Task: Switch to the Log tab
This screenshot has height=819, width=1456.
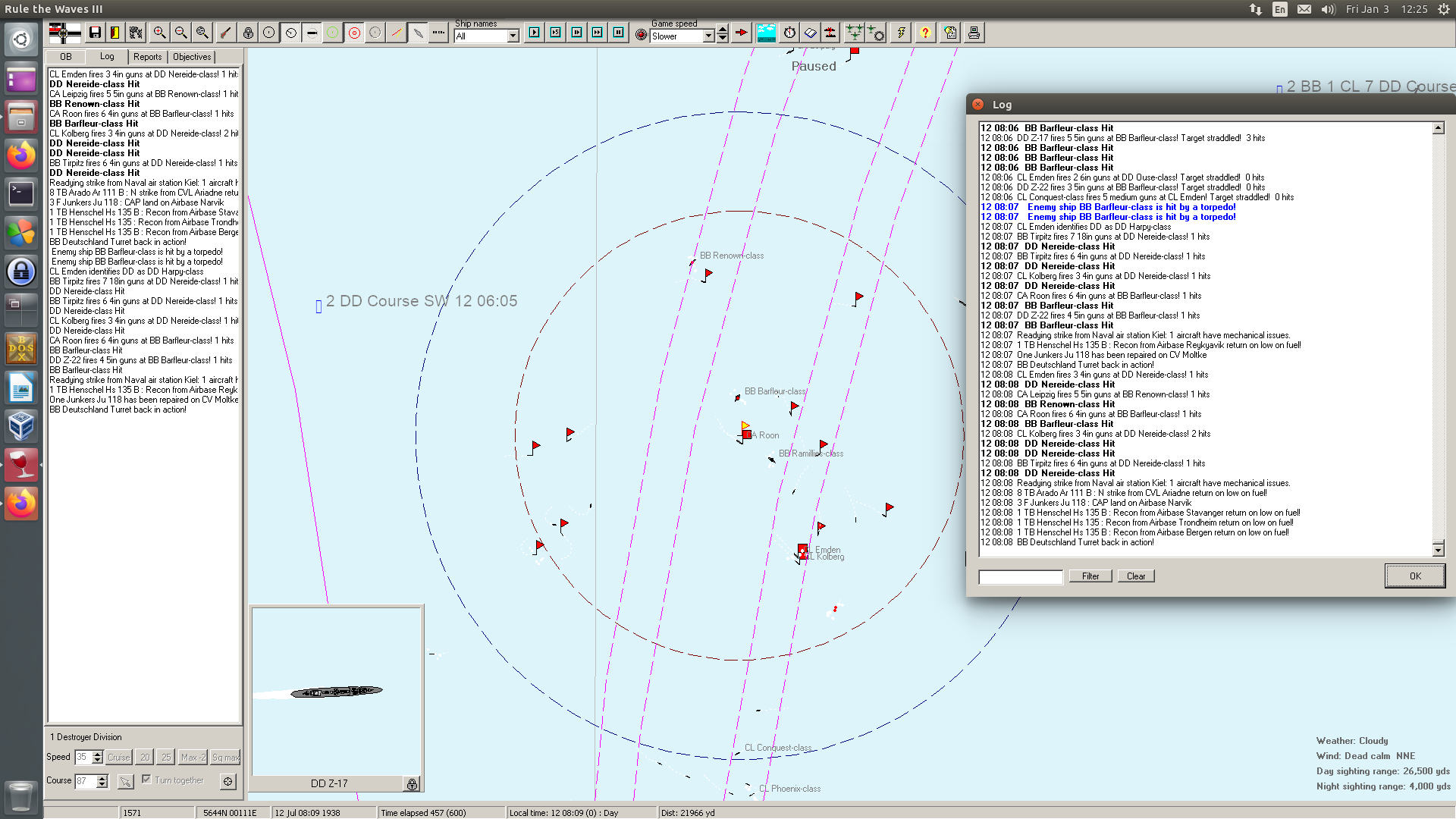Action: pyautogui.click(x=107, y=56)
